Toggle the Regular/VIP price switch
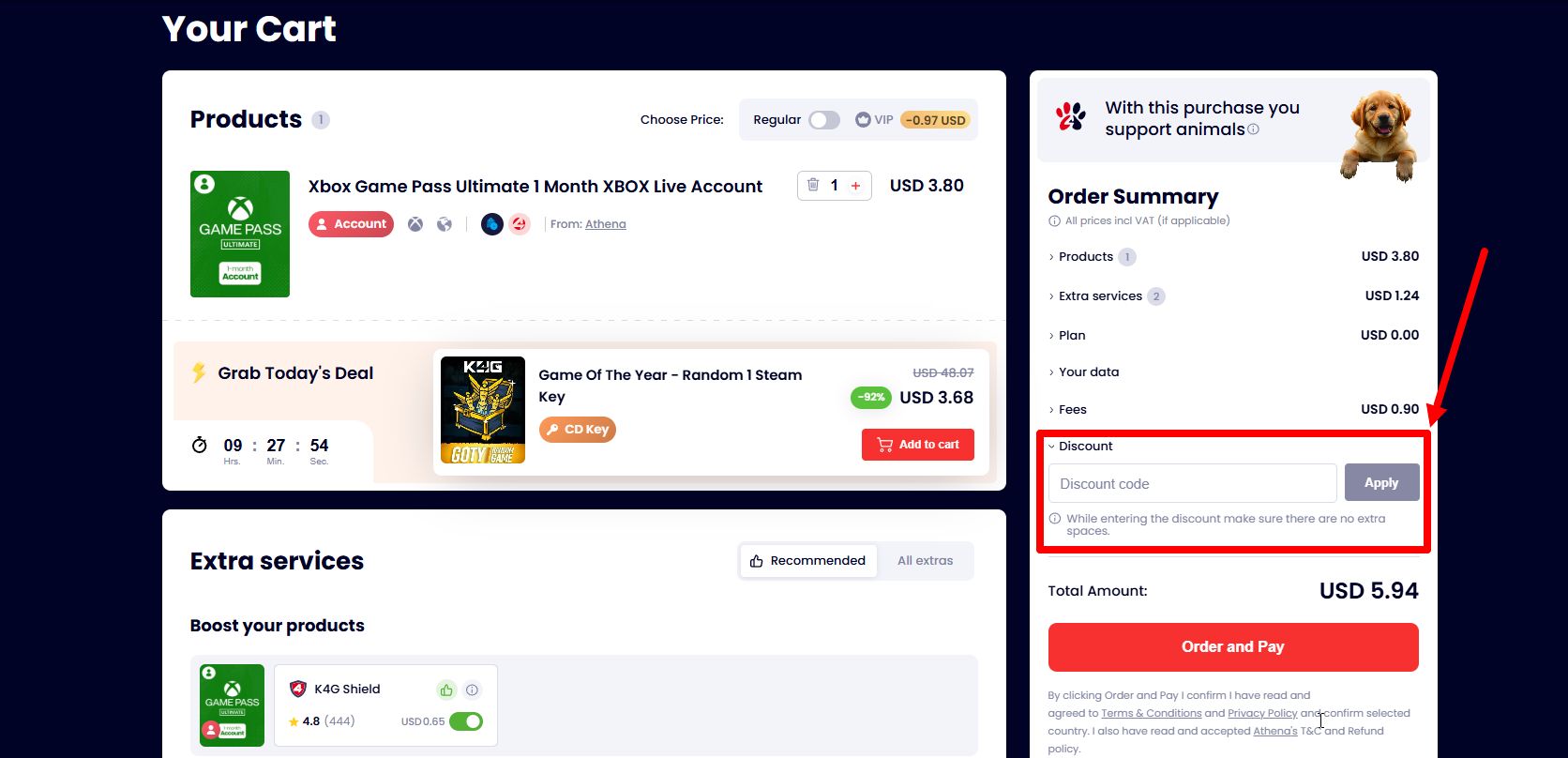Screen dimensions: 1568x758 pyautogui.click(x=824, y=120)
